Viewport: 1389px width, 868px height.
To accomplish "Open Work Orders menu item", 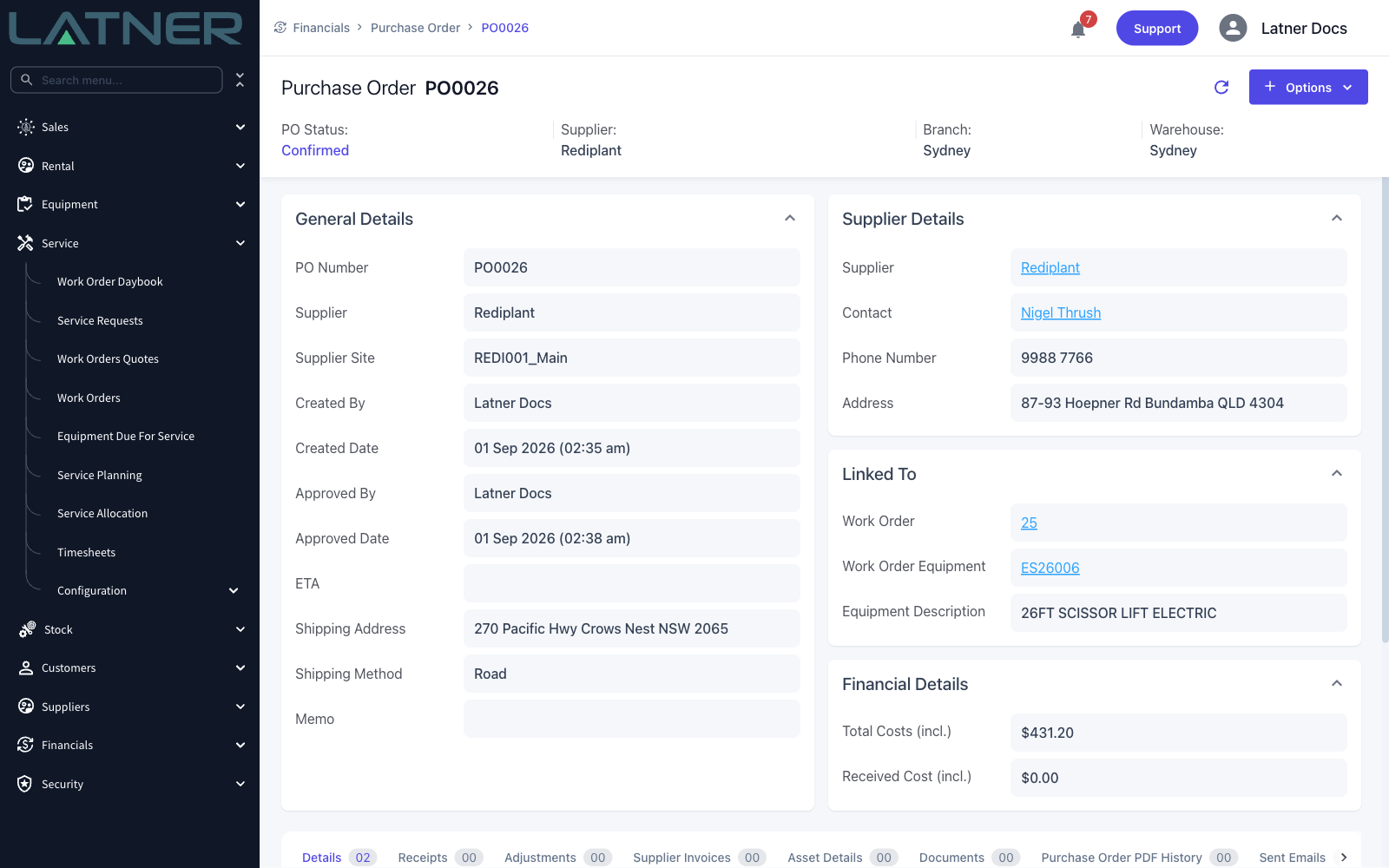I will point(89,398).
